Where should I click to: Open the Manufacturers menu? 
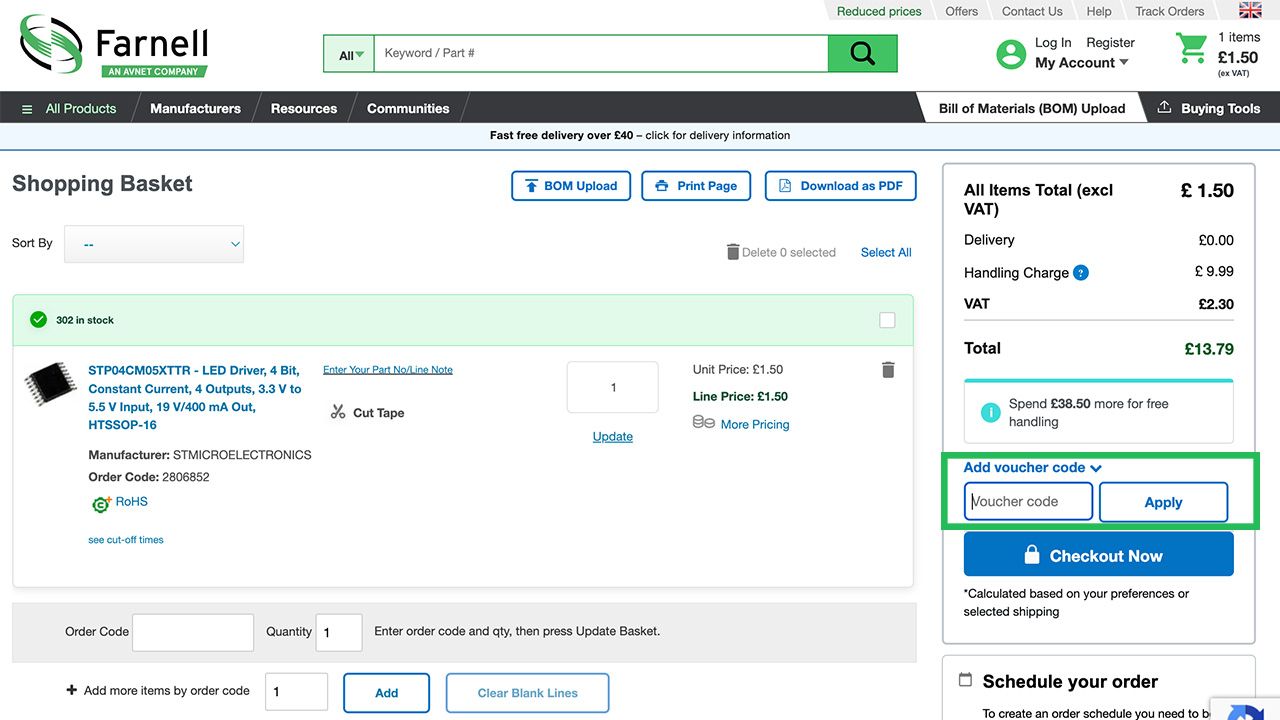click(x=195, y=108)
